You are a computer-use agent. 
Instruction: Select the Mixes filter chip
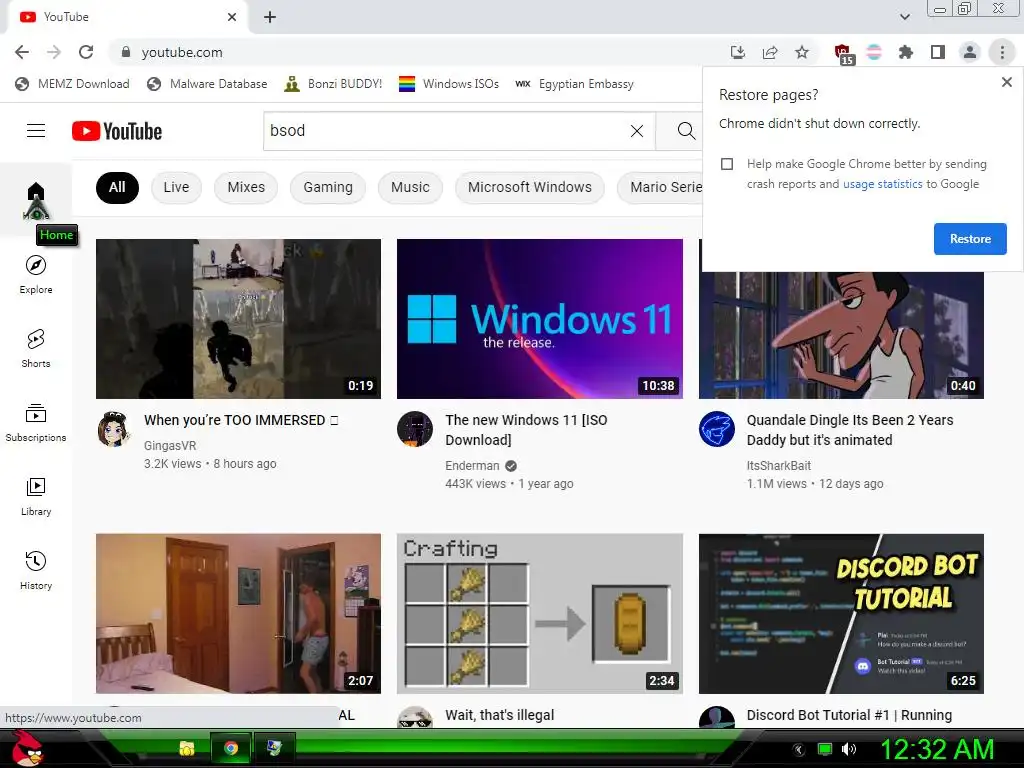(246, 187)
